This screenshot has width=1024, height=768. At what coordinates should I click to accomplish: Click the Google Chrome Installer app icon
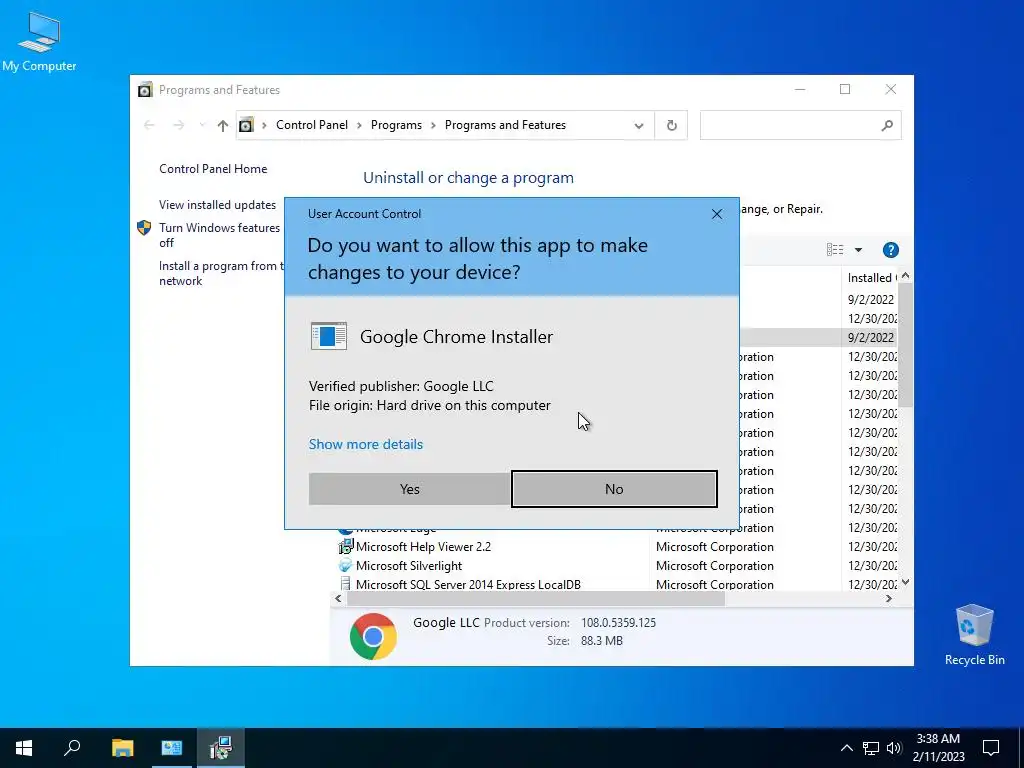tap(328, 336)
